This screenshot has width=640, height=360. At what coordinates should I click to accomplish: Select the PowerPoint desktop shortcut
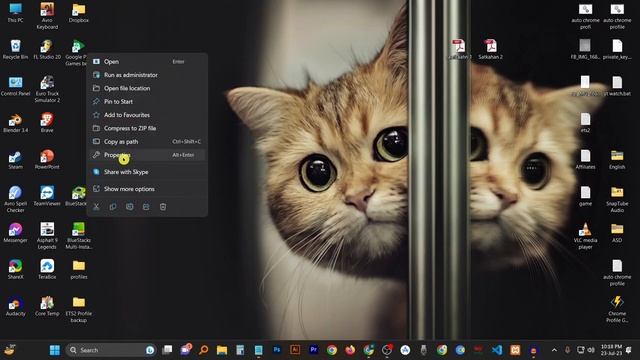(x=47, y=160)
